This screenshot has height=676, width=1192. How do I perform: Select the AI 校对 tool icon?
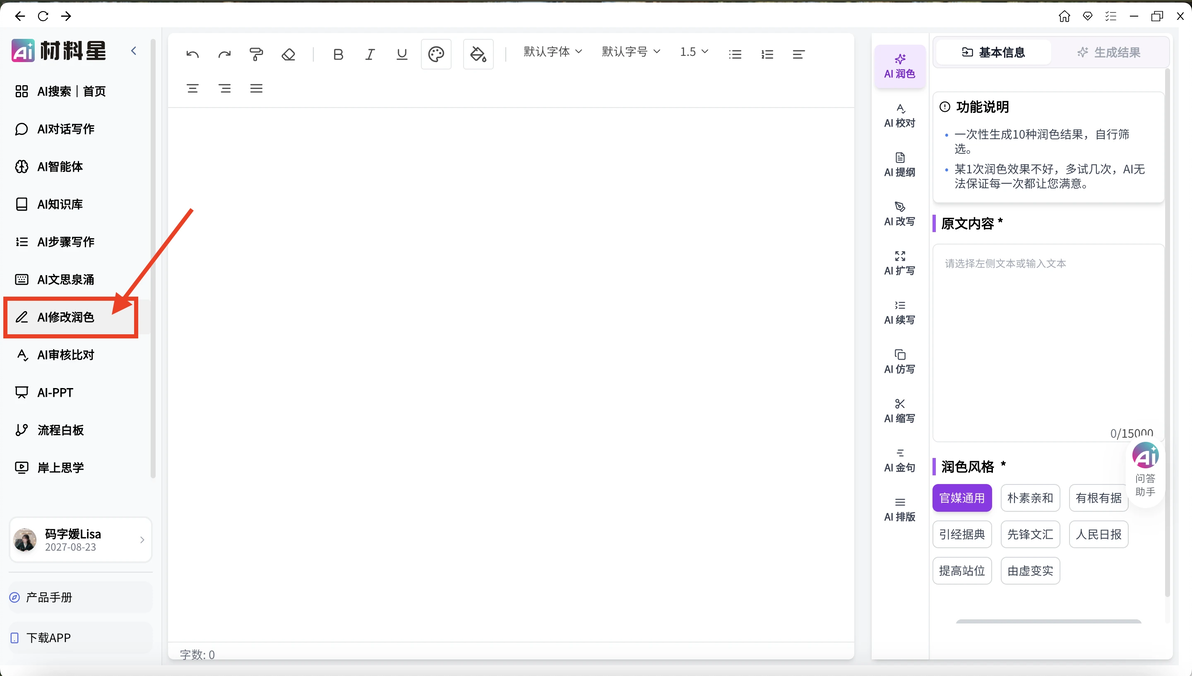tap(899, 116)
